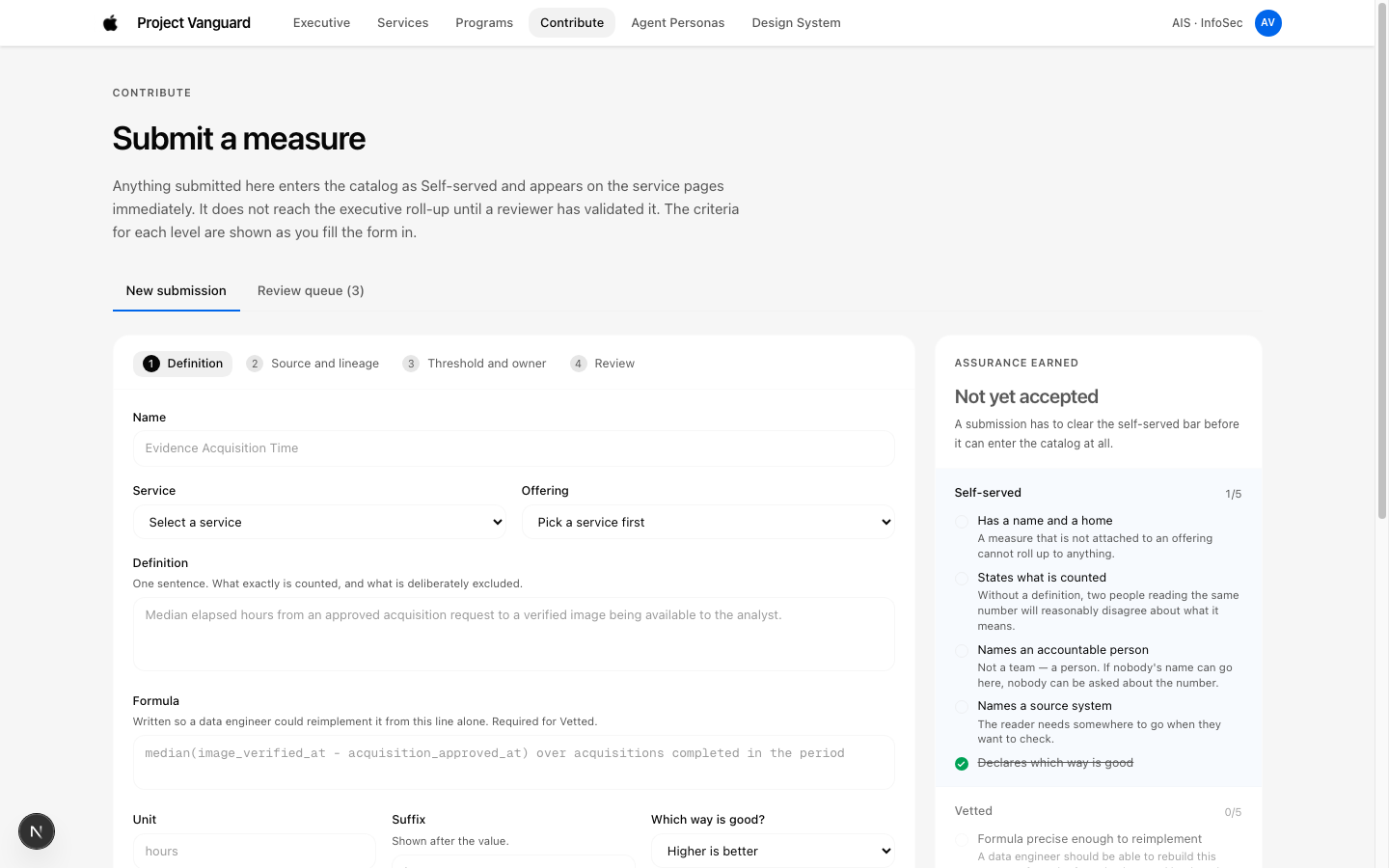Click the Self-served section heading
Screen dimensions: 1389x868
988,493
